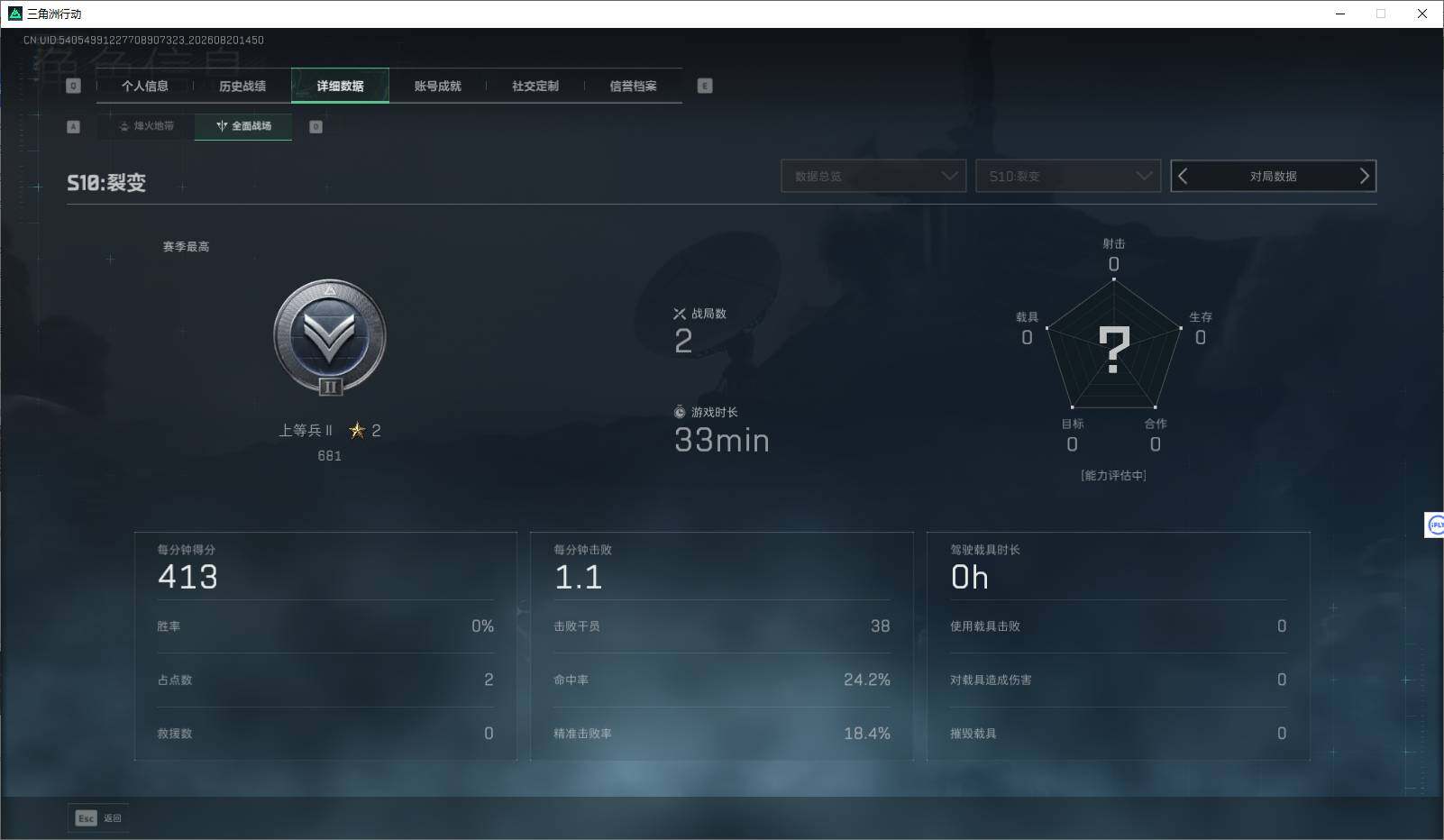Minimize the 三角洲行动 window

[1340, 14]
